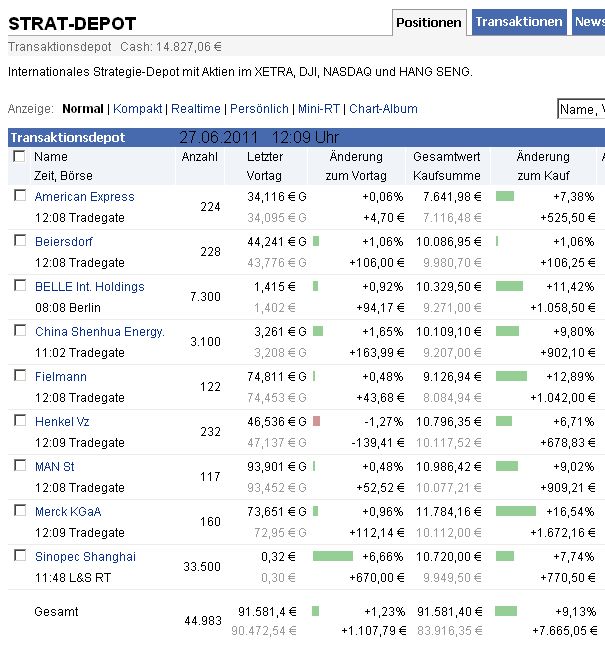Click the BELLE quantity 7.300
This screenshot has height=649, width=605.
(205, 297)
